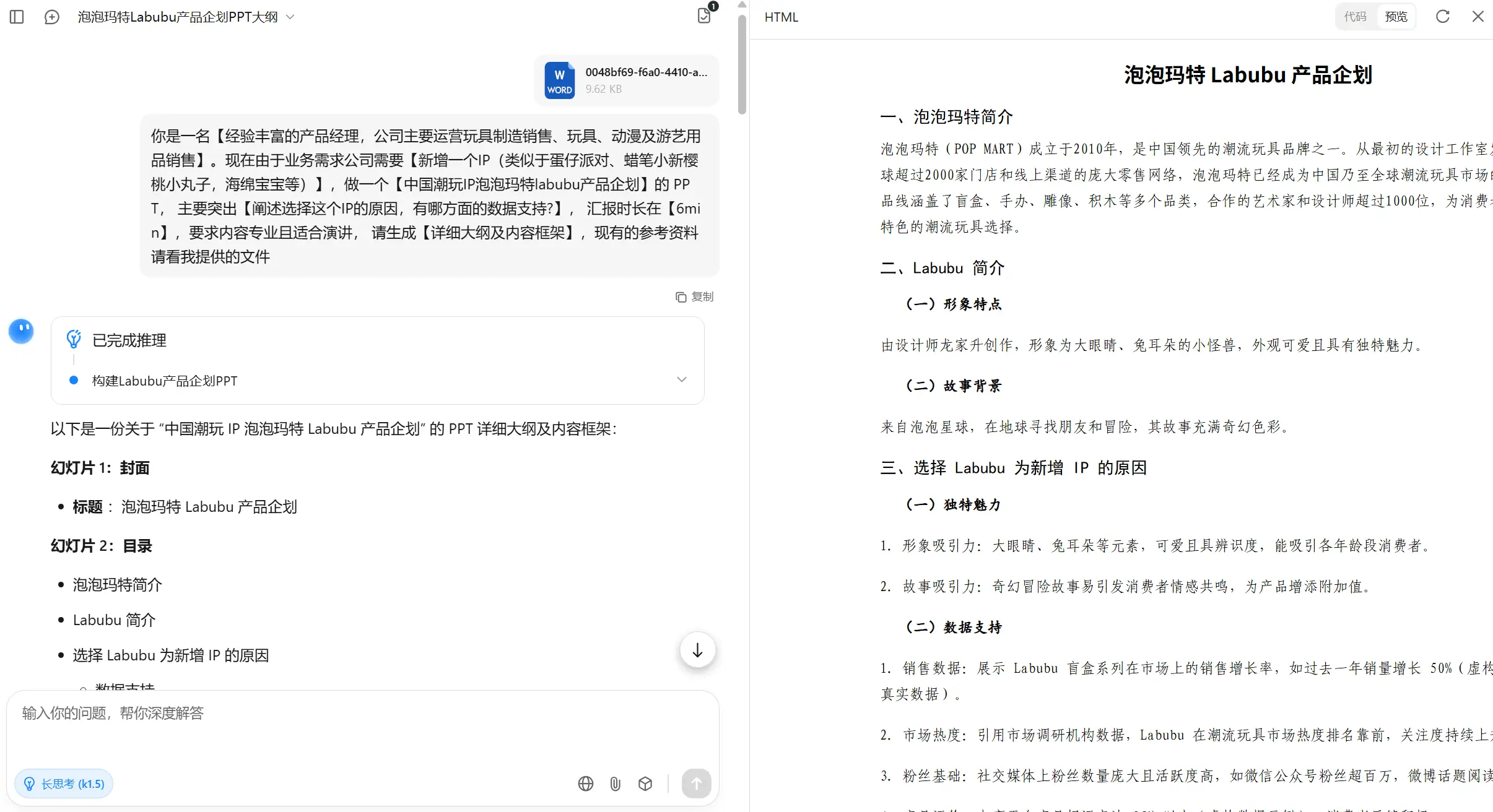Close the HTML preview panel

pos(1478,17)
